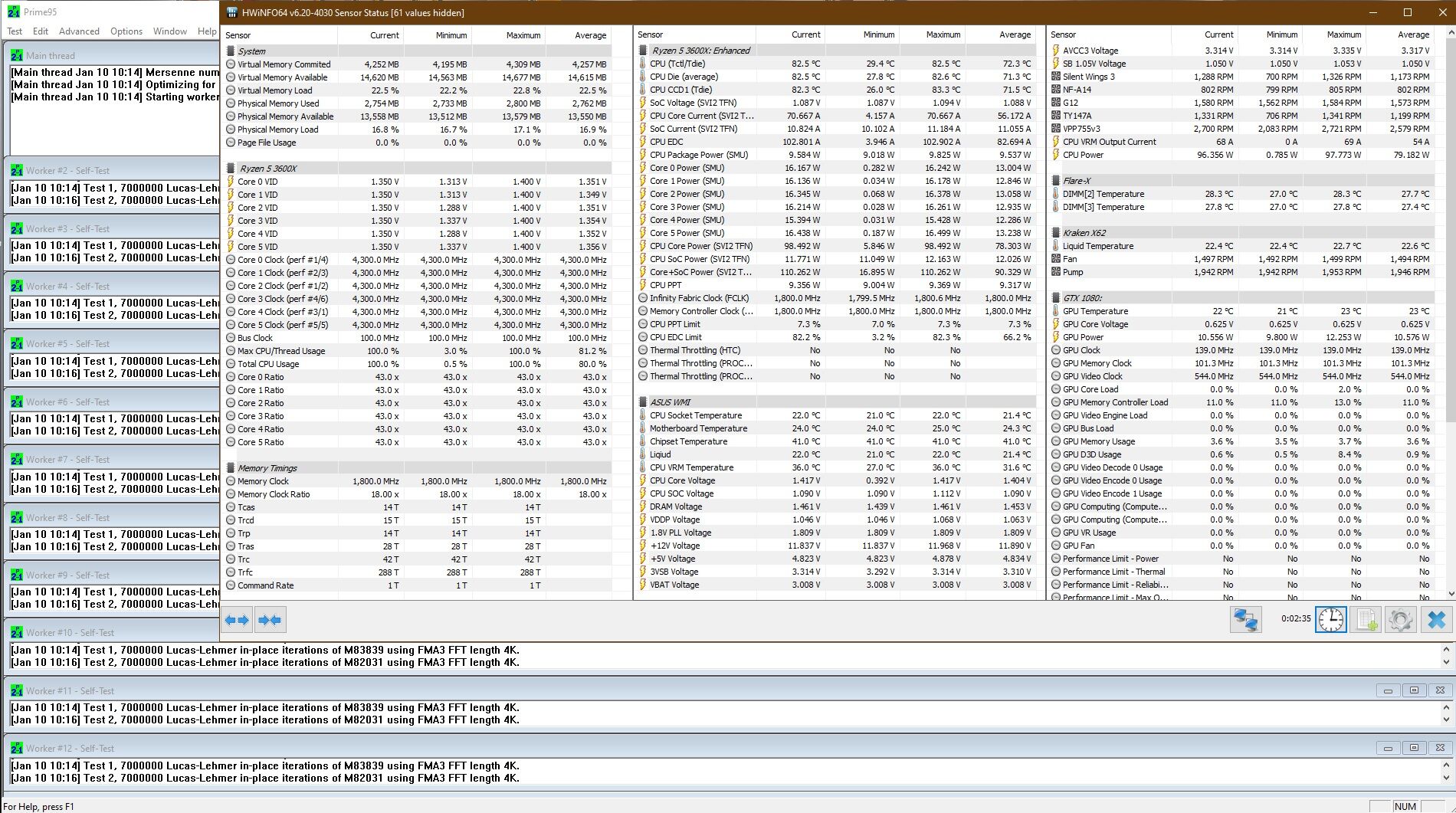Click the ASUS WMI group header icon
Screen dimensions: 1456x813
[643, 402]
